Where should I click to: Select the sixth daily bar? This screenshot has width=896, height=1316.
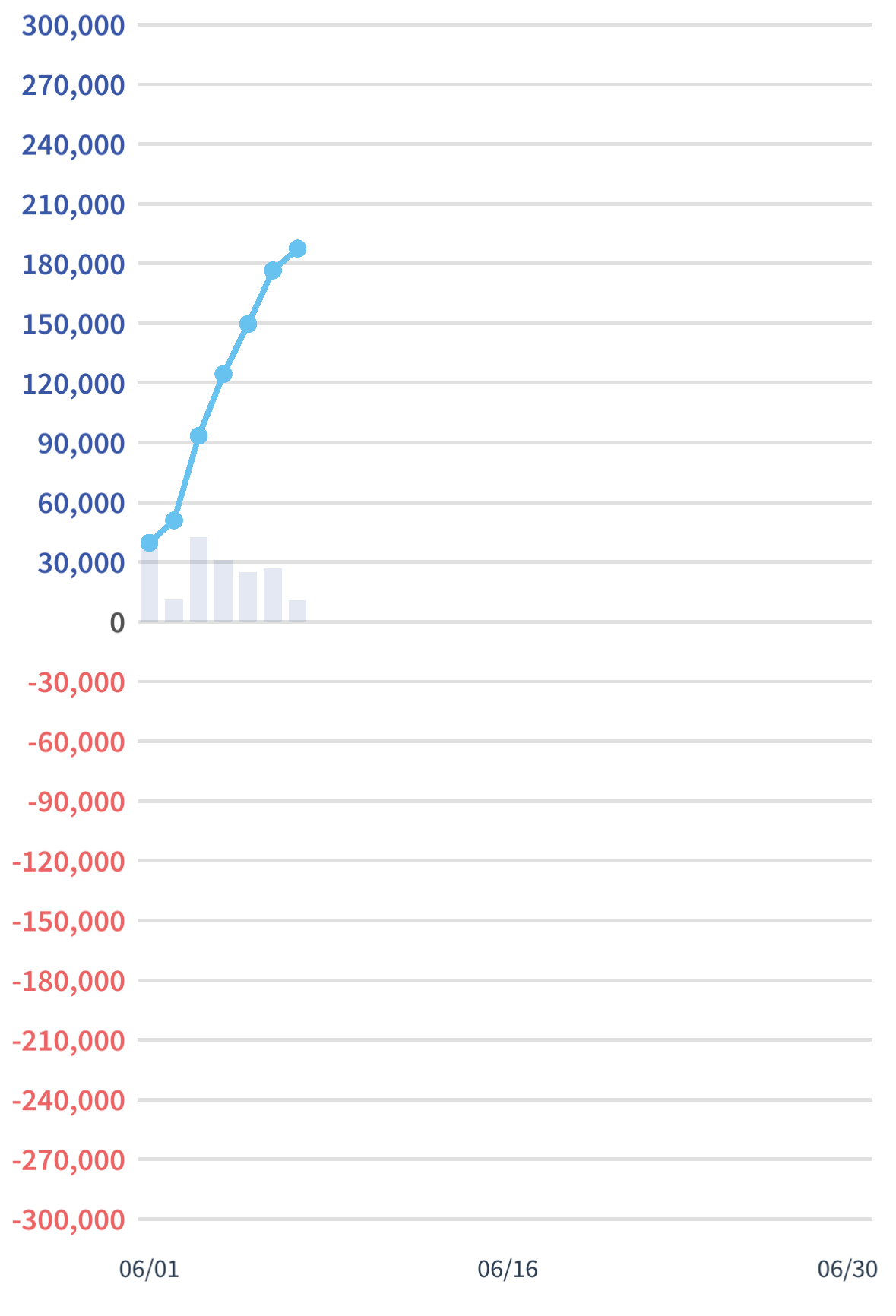(x=273, y=595)
